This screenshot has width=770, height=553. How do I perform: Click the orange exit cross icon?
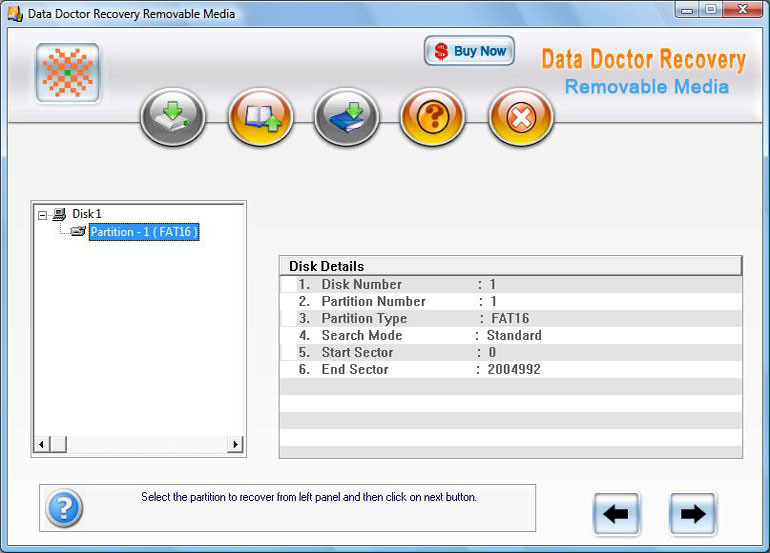pos(521,117)
